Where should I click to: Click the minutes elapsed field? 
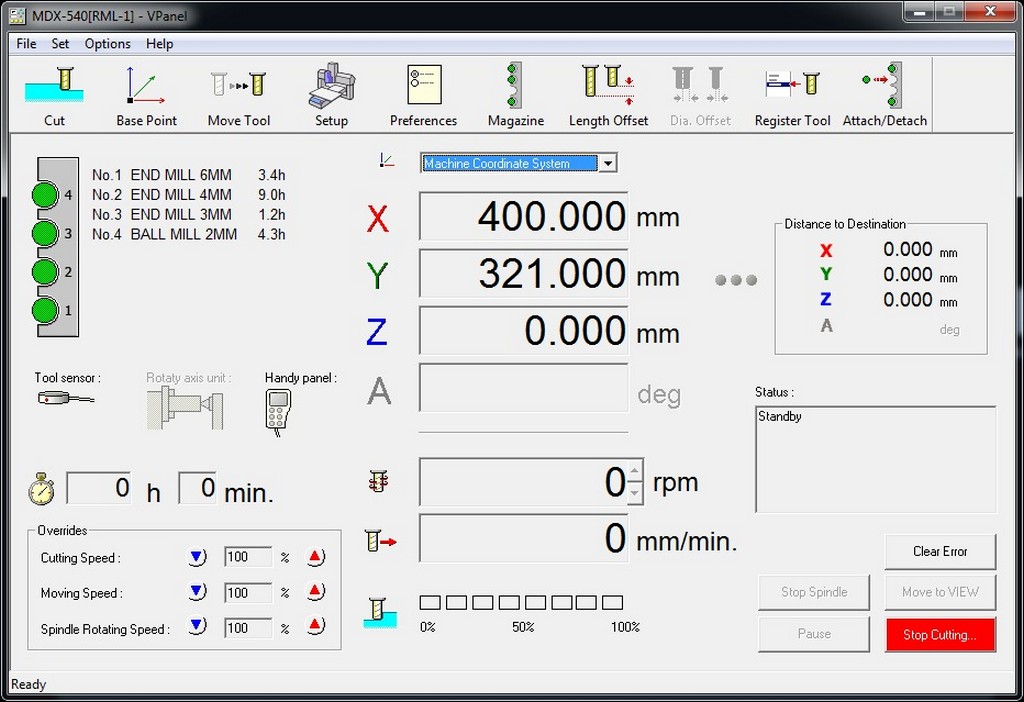click(197, 488)
